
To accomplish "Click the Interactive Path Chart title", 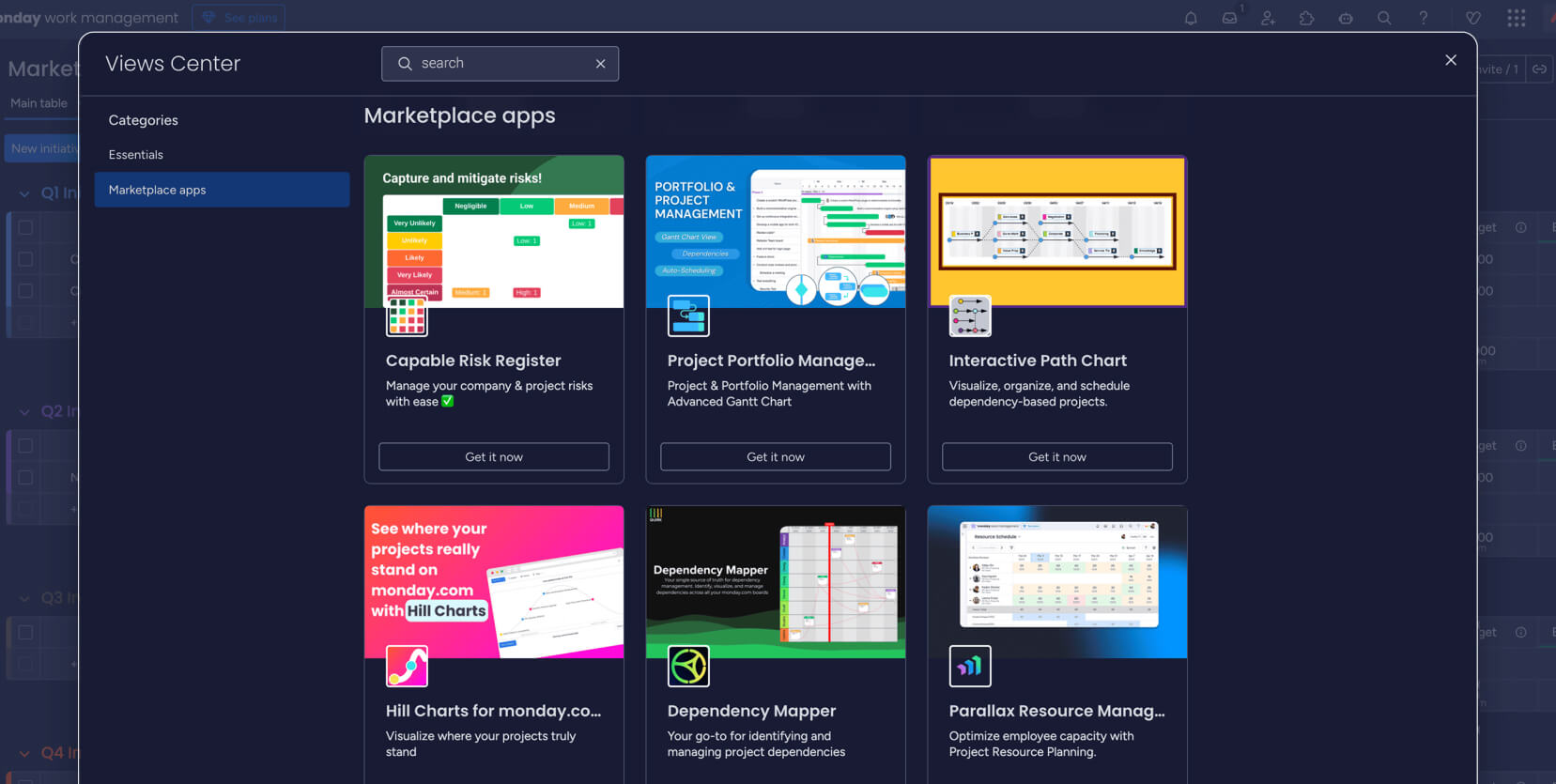I will [x=1038, y=361].
